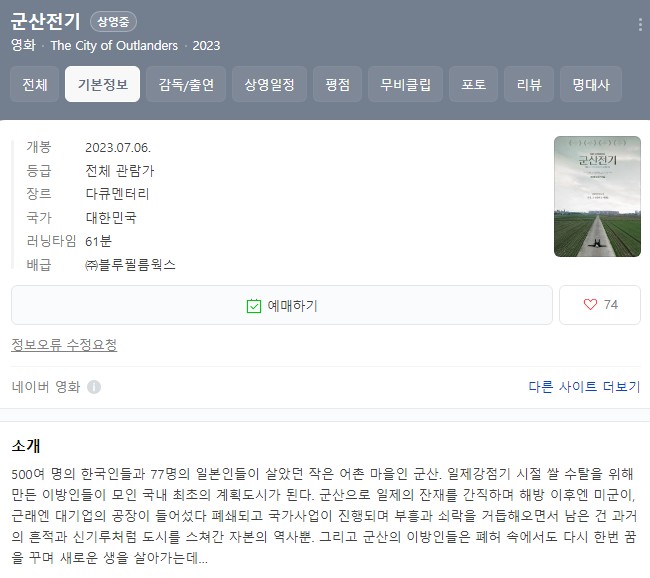Viewport: 650px width, 578px height.
Task: Open the 무비클립 tab
Action: pos(405,84)
